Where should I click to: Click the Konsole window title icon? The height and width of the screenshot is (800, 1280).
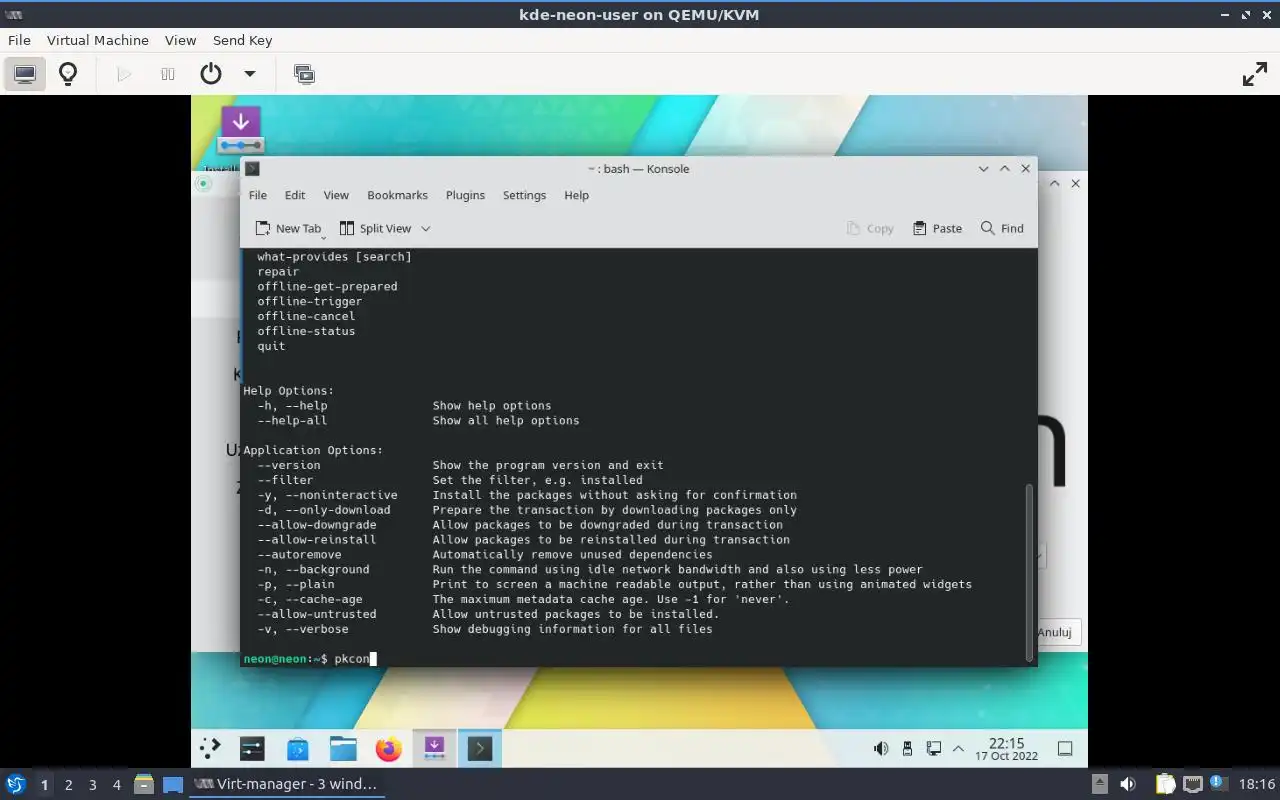click(x=252, y=168)
